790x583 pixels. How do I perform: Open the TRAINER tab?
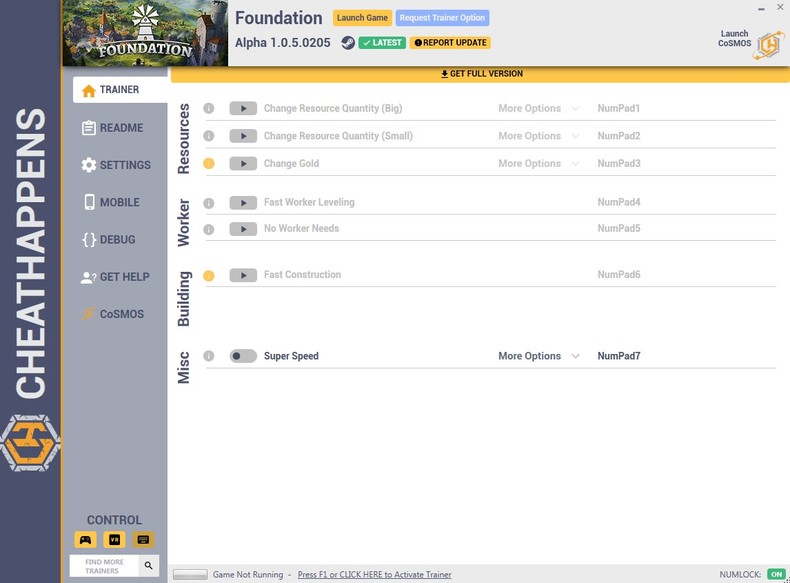[x=120, y=90]
